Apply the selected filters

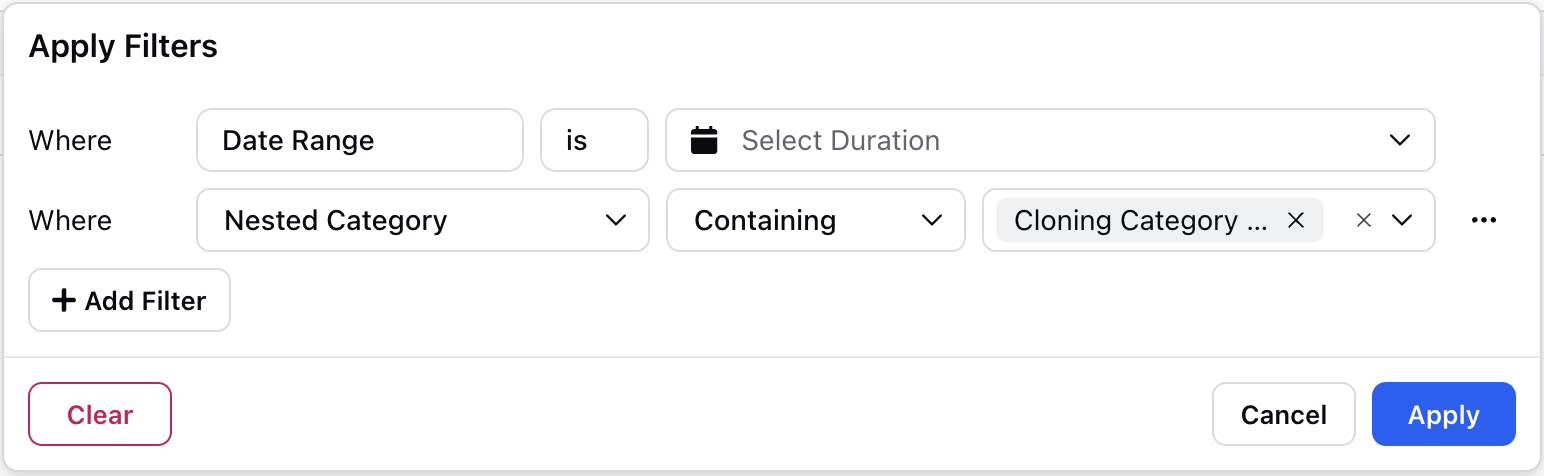(1444, 415)
